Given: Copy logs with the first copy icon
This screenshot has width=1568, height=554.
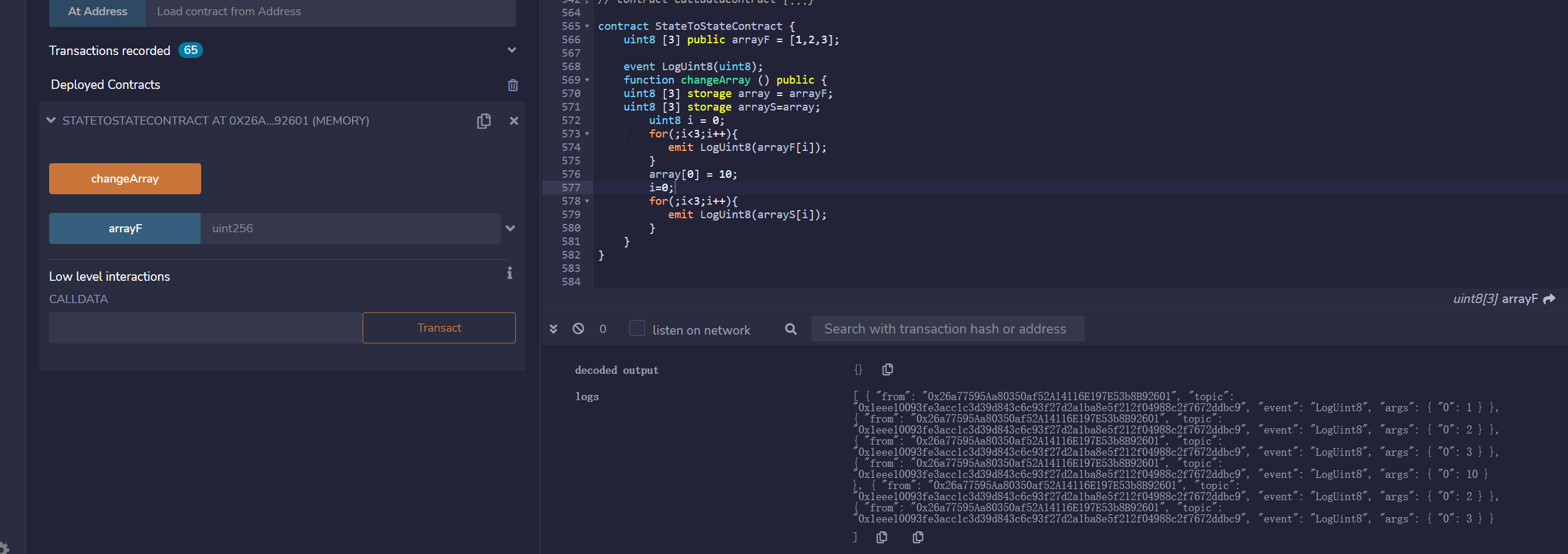Looking at the screenshot, I should (881, 537).
